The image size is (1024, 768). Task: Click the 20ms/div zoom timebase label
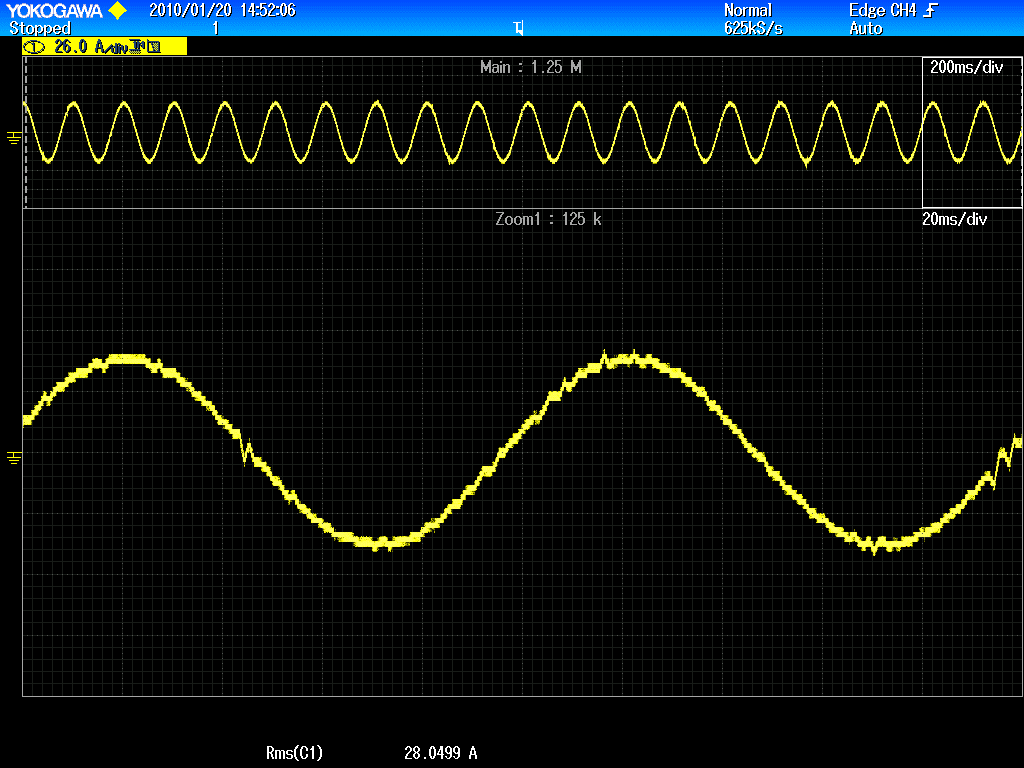point(954,219)
